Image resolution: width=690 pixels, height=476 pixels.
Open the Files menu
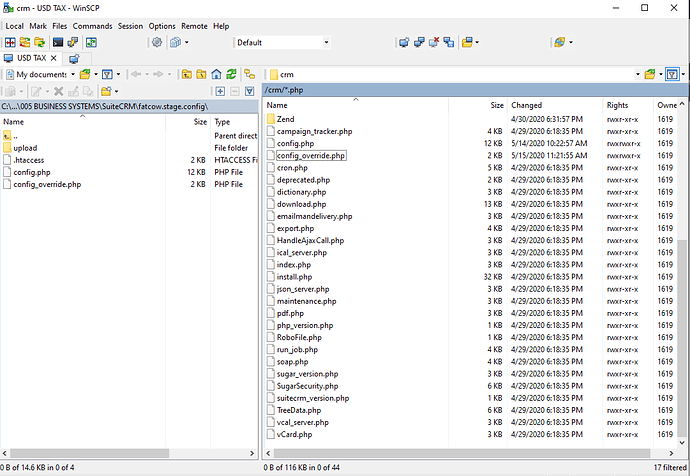pos(59,26)
